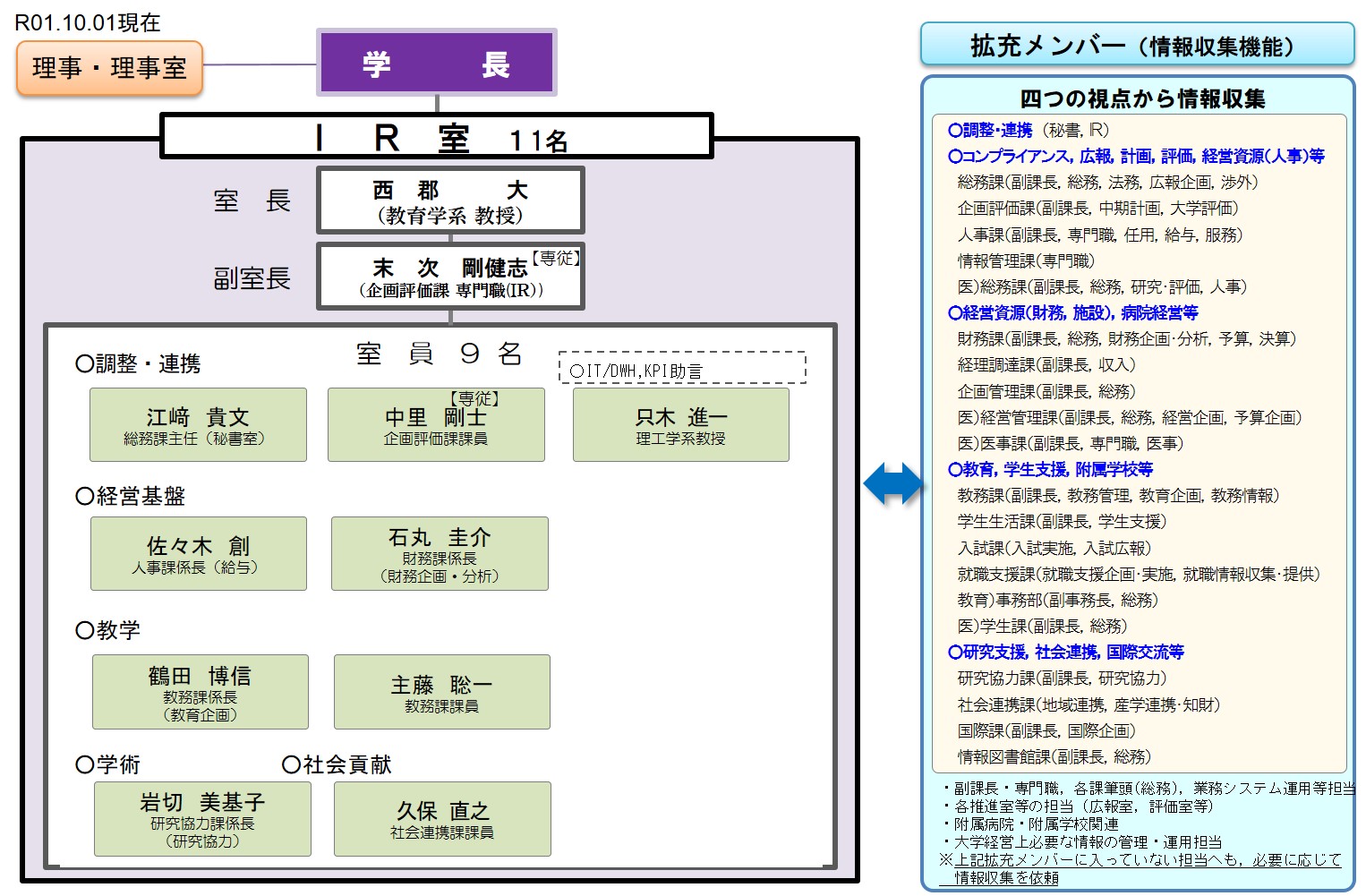1366x896 pixels.
Task: Select the 末次 剛健志 deputy director box
Action: coord(450,277)
